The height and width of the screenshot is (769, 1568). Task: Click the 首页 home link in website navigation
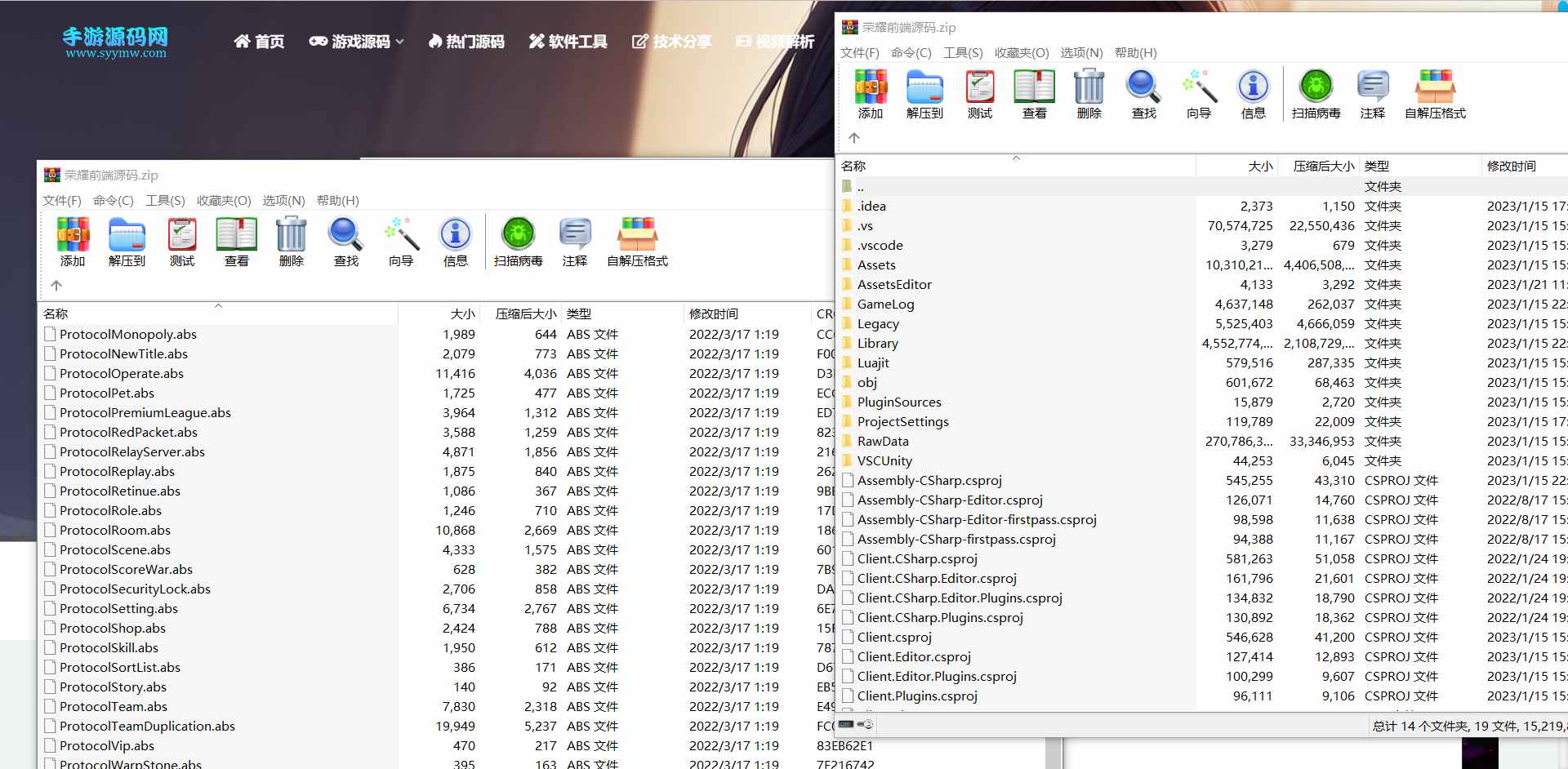260,42
